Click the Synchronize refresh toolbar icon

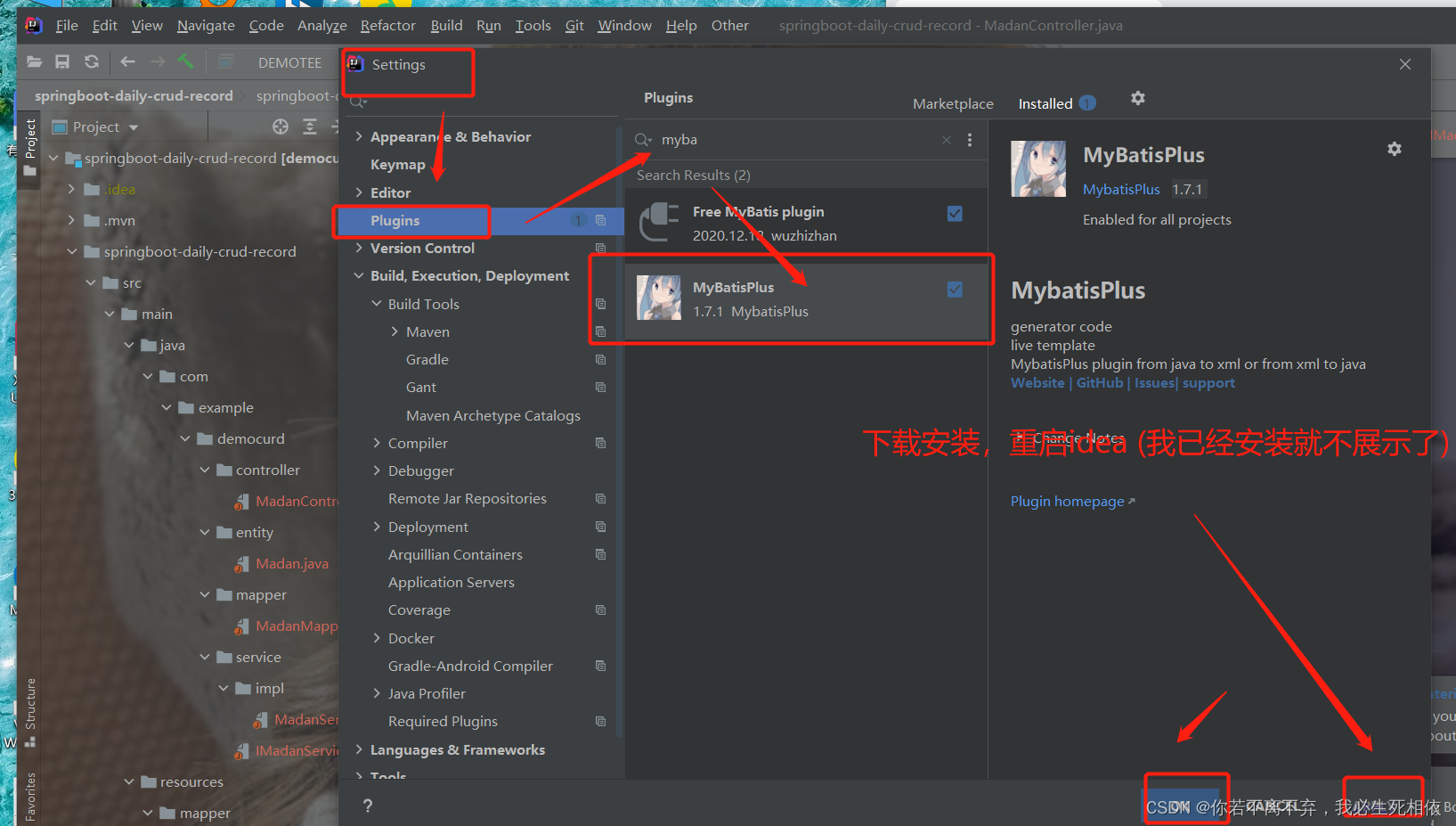click(92, 61)
